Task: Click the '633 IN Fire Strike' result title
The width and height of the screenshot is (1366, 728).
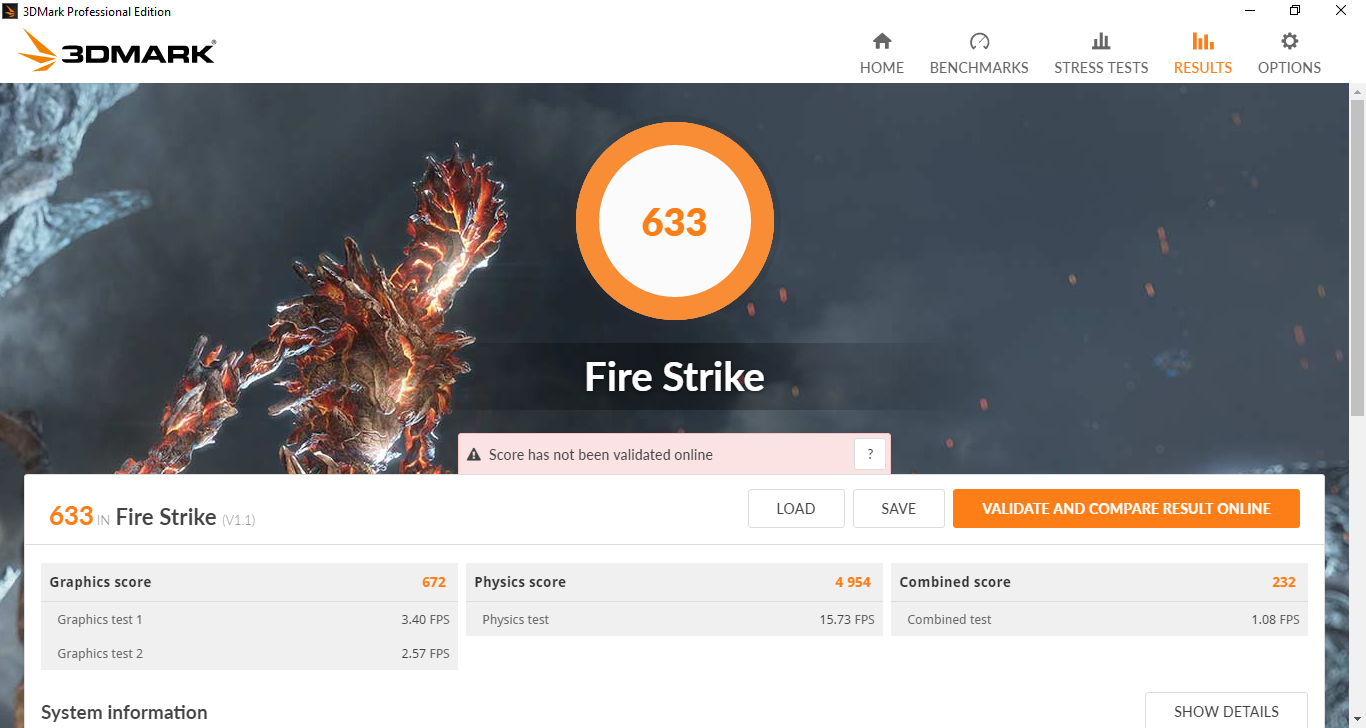Action: [x=133, y=516]
